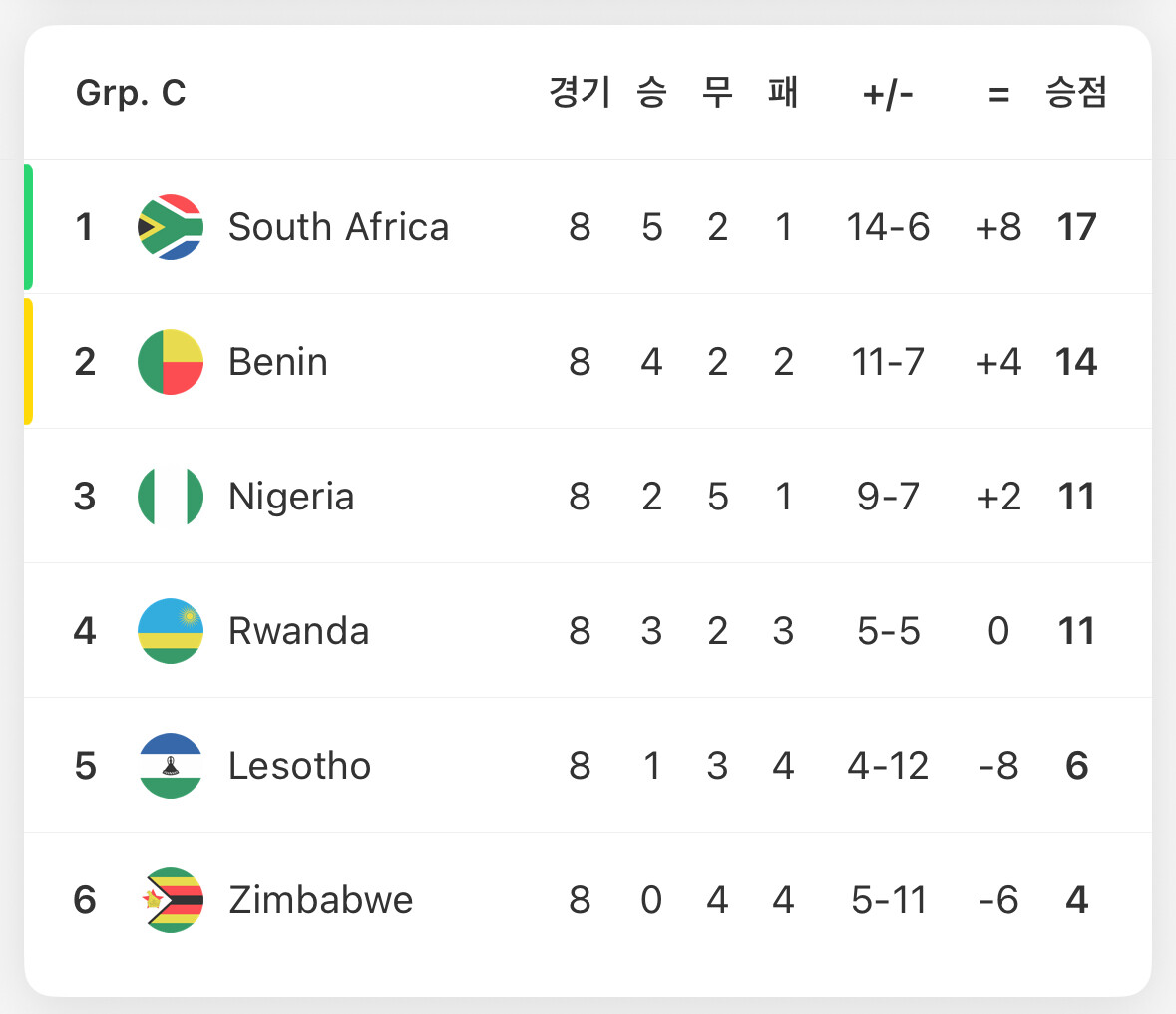Screen dimensions: 1176x1014
Task: Click the yellow marker beside rank 2
Action: pos(29,362)
